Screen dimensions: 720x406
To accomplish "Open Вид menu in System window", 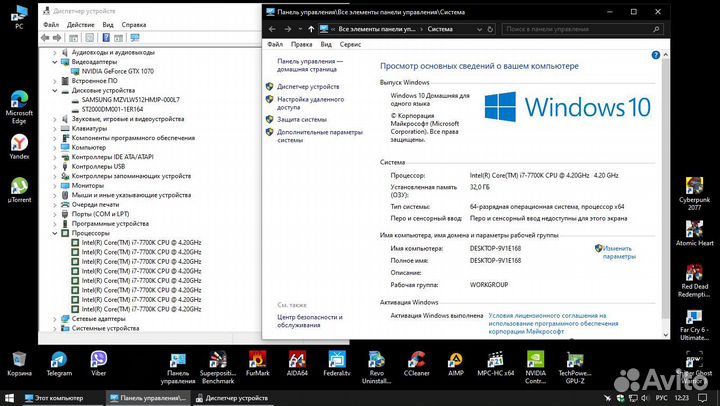I will (x=326, y=44).
